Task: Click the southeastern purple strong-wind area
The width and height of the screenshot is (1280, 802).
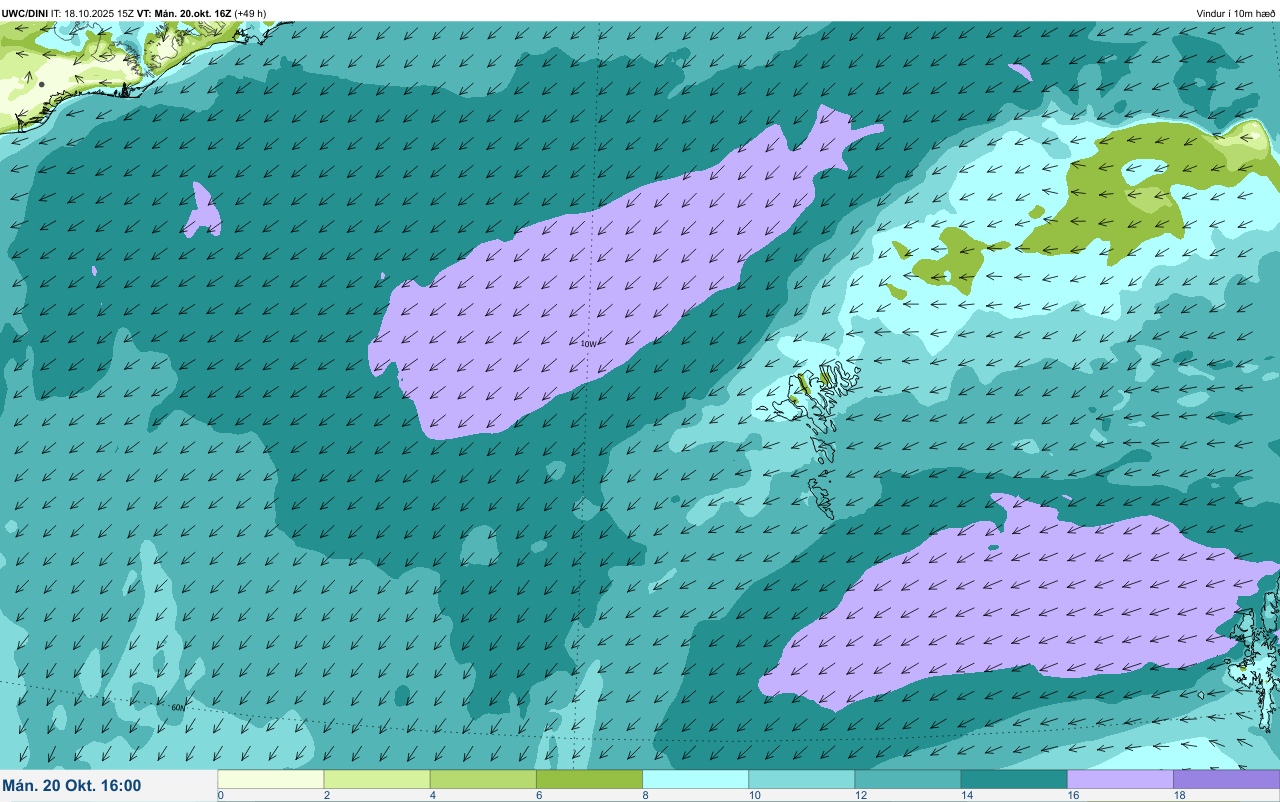Action: (x=1010, y=605)
